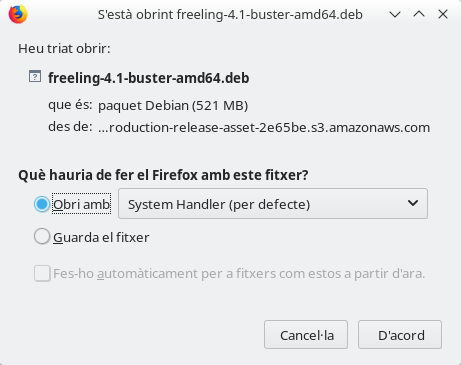Viewport: 461px width, 365px height.
Task: Close the dialog with the X icon
Action: 443,14
